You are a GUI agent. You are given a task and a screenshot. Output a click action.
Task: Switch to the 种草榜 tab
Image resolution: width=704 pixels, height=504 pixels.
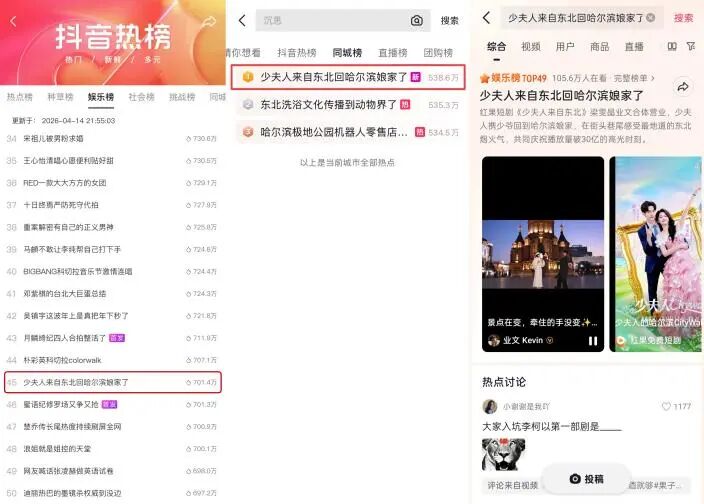click(x=60, y=96)
